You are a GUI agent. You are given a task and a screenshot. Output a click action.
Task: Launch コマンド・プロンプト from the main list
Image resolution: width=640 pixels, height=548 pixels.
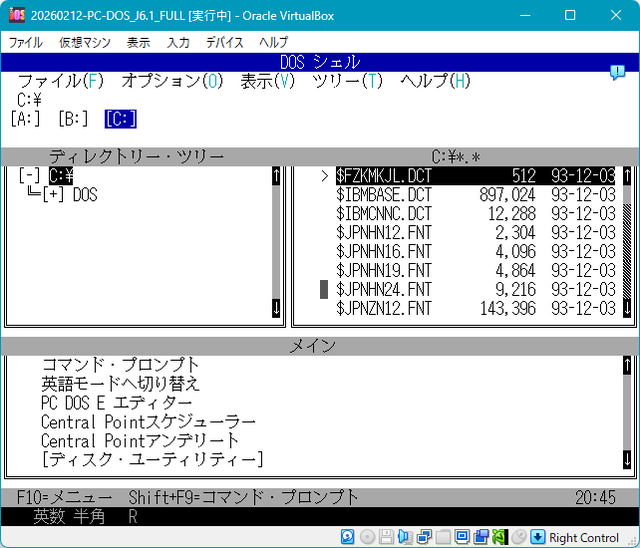(x=120, y=365)
